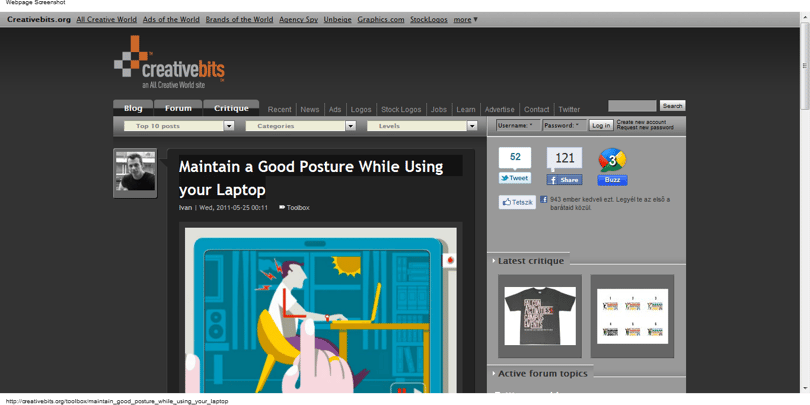Open the Agency Spy link

tap(299, 20)
